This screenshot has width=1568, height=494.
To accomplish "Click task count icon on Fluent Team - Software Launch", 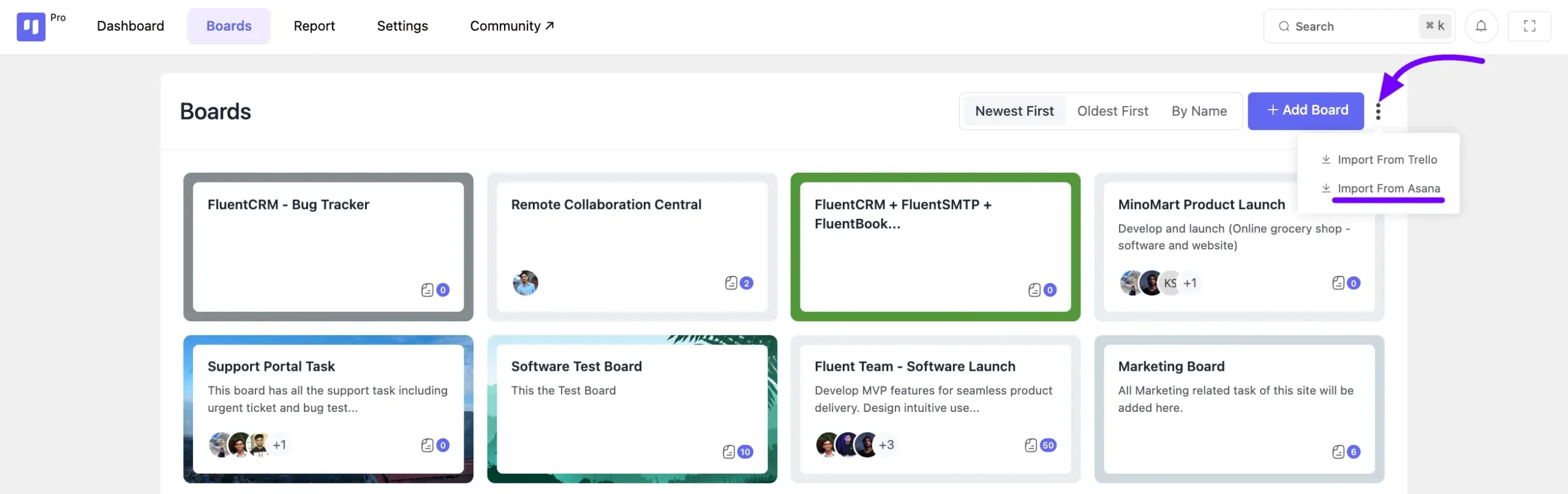I will (1031, 445).
